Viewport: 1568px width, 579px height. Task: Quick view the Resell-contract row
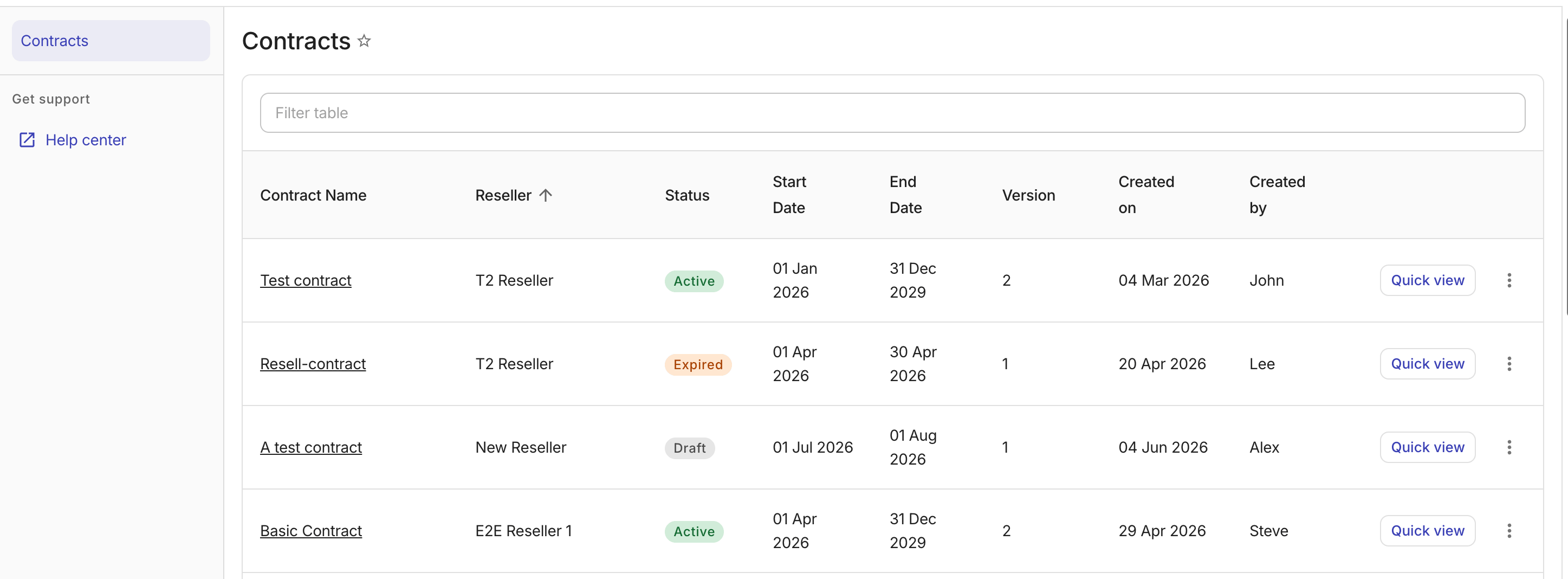tap(1427, 363)
